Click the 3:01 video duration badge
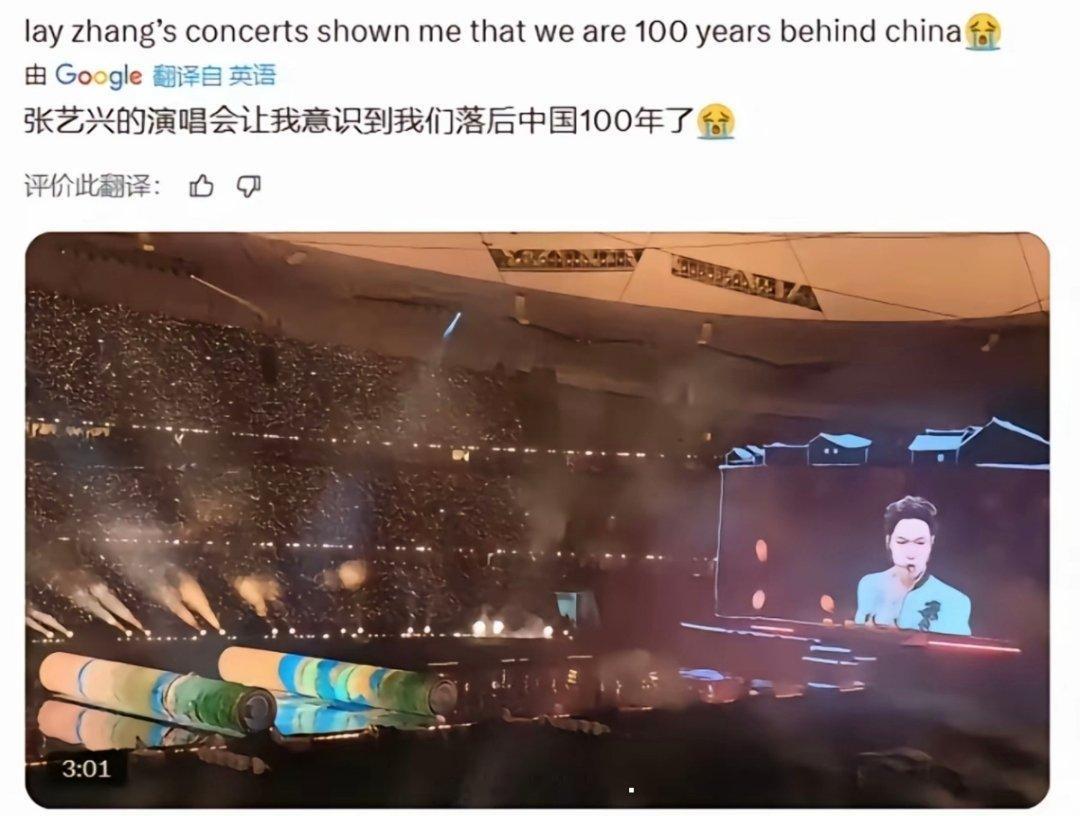 pos(85,768)
